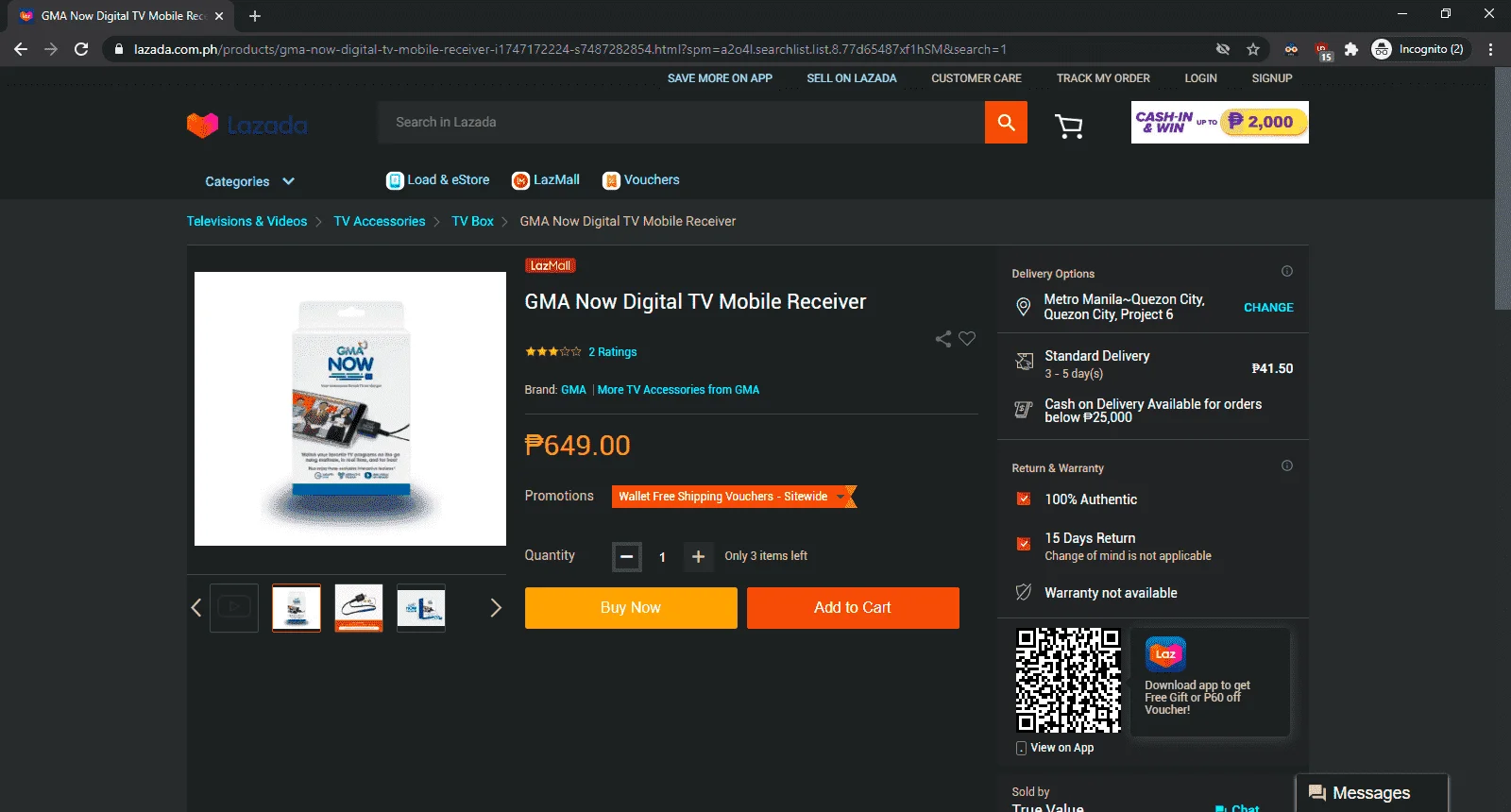Go to Televisions & Videos breadcrumb
The image size is (1511, 812).
click(246, 221)
